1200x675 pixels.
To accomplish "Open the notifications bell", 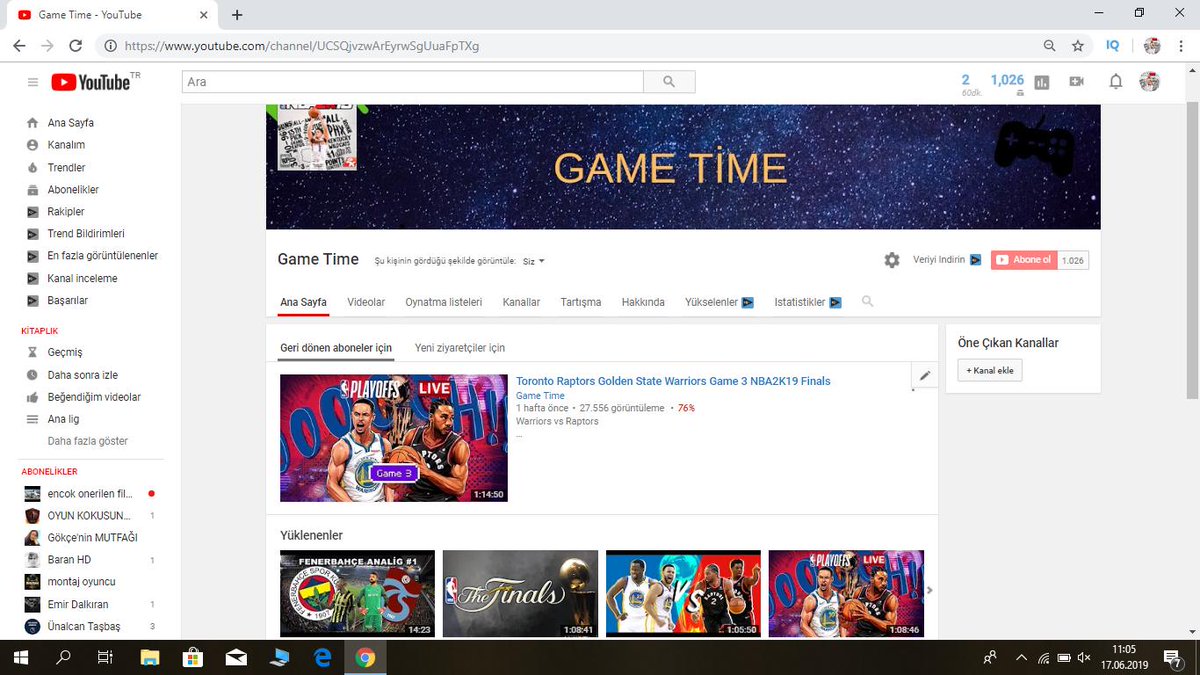I will (x=1116, y=82).
